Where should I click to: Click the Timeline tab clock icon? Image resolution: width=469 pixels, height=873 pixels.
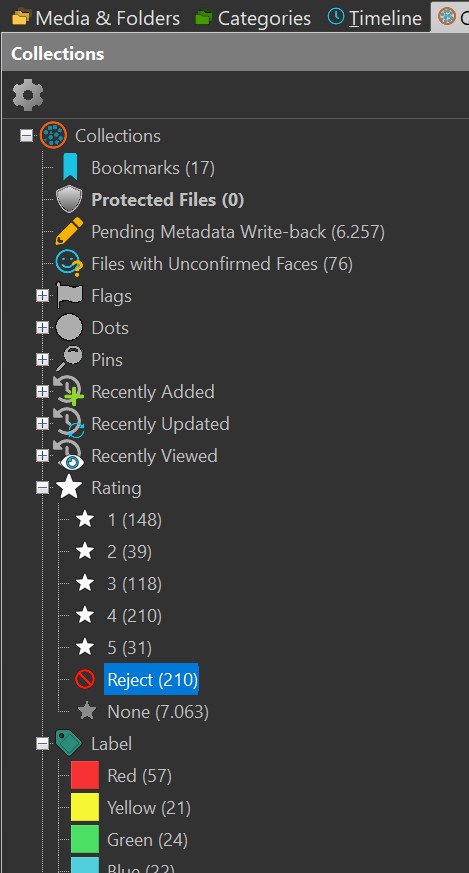pos(335,17)
